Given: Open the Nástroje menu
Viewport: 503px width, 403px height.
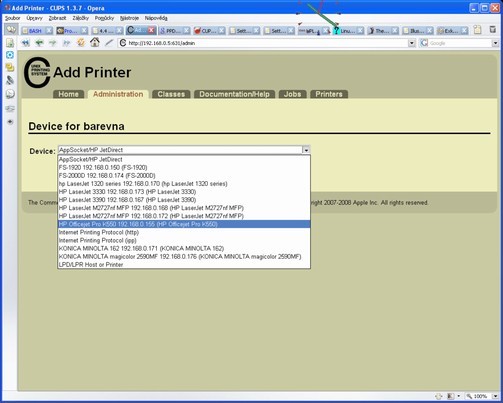Looking at the screenshot, I should coord(129,18).
